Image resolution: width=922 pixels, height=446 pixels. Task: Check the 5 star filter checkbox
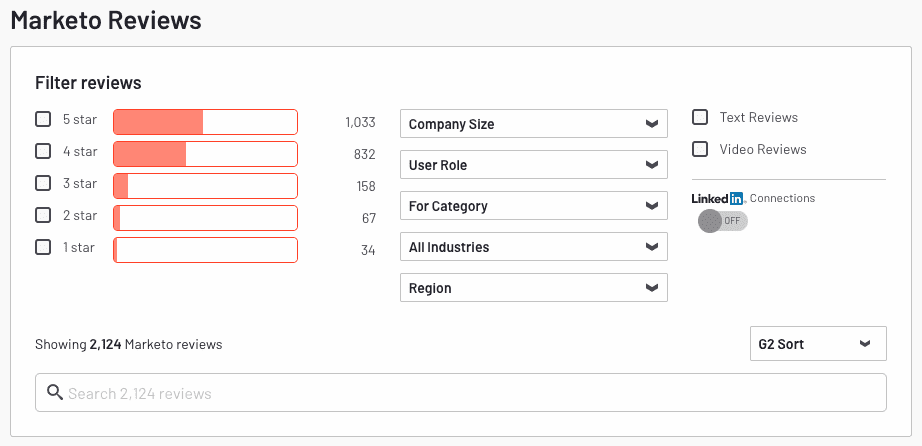(x=43, y=120)
